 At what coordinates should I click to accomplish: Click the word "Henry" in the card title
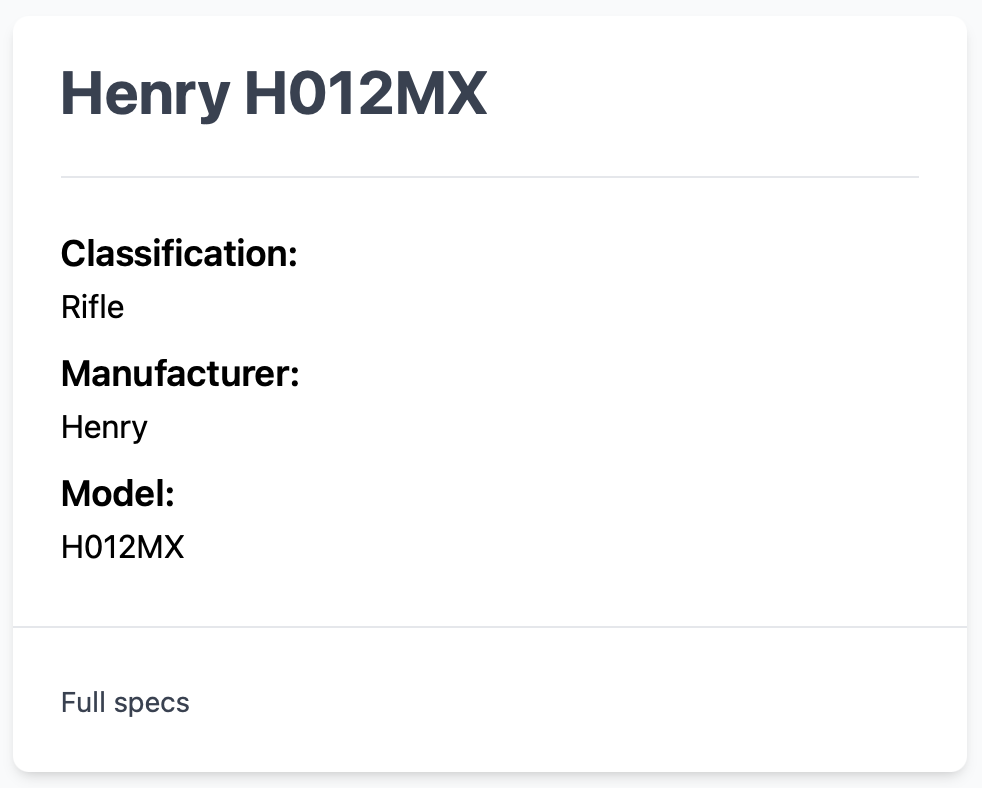(145, 94)
